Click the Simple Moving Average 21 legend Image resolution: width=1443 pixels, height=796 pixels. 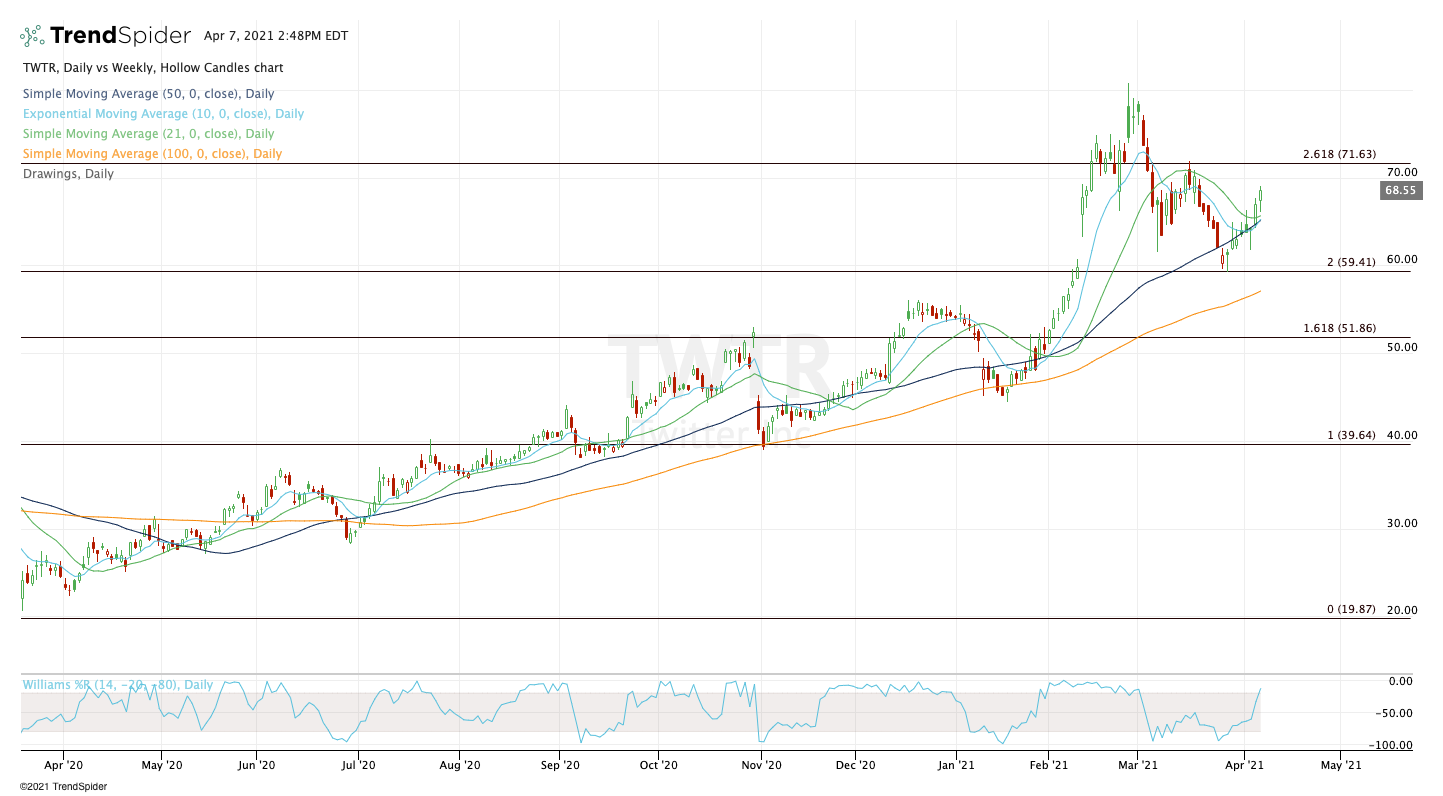coord(148,134)
